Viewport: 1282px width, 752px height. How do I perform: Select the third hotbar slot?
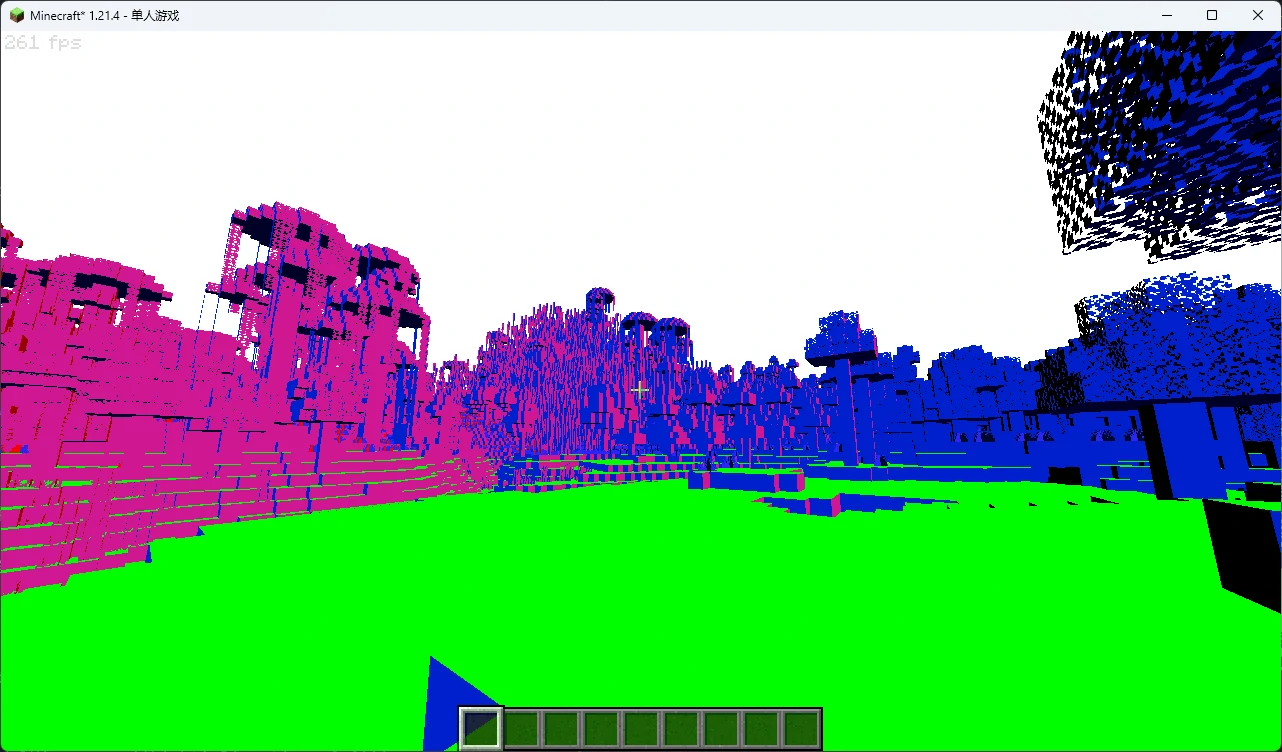point(560,728)
